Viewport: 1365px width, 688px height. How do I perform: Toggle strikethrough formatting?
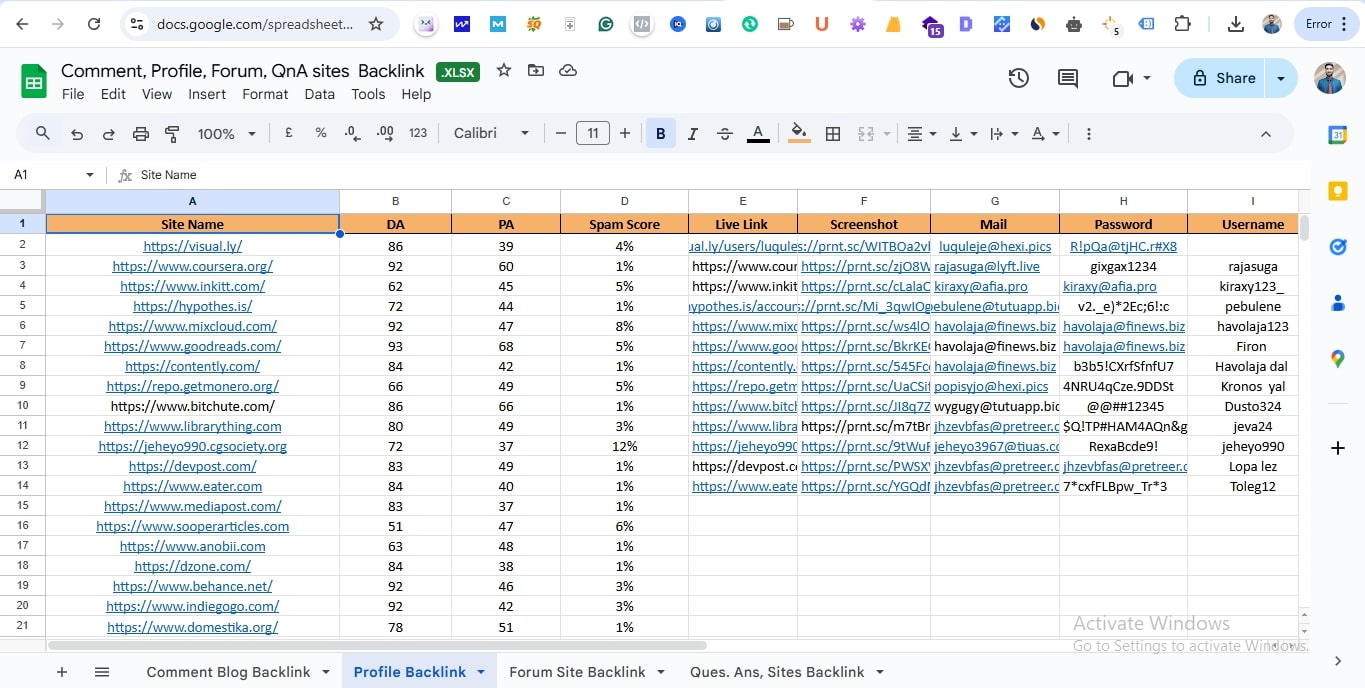[725, 134]
